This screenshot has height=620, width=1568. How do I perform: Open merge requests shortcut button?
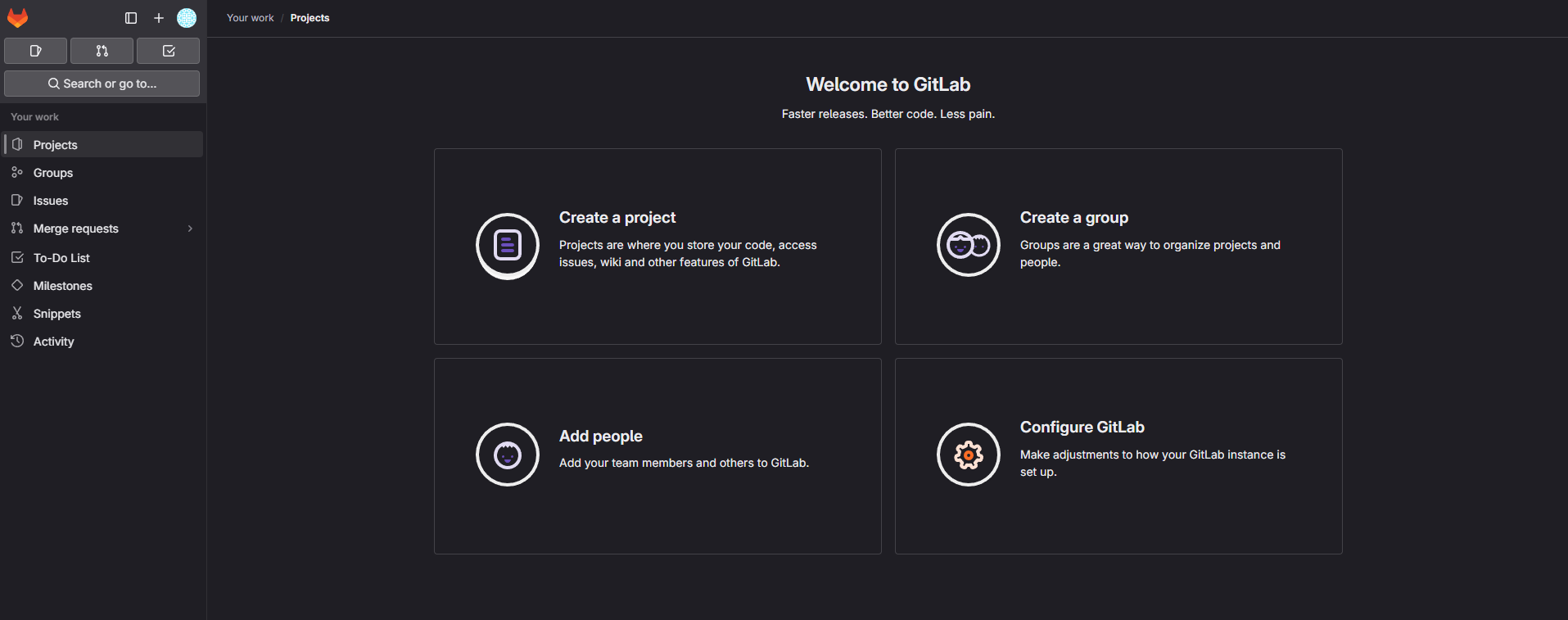(102, 51)
